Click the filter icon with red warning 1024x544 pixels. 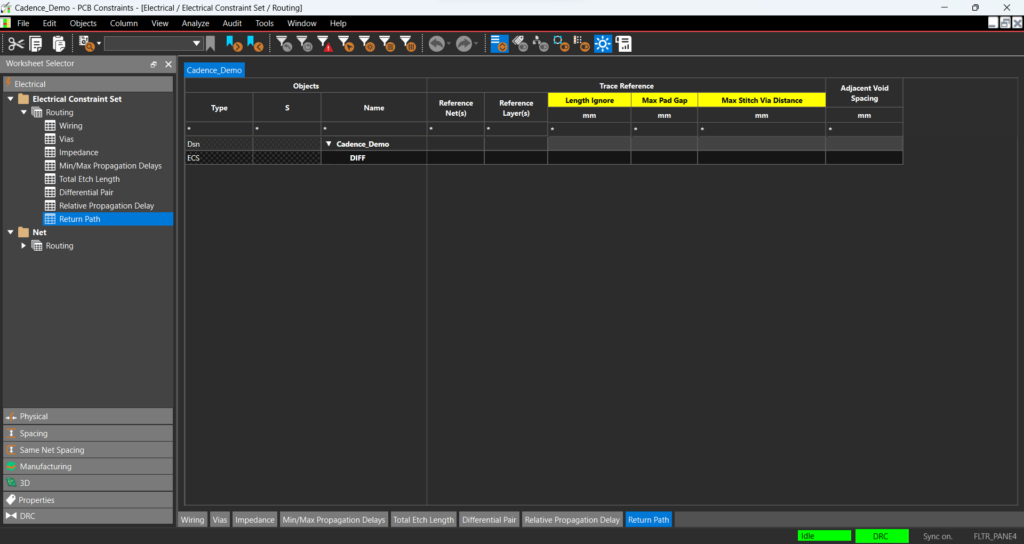(x=325, y=44)
